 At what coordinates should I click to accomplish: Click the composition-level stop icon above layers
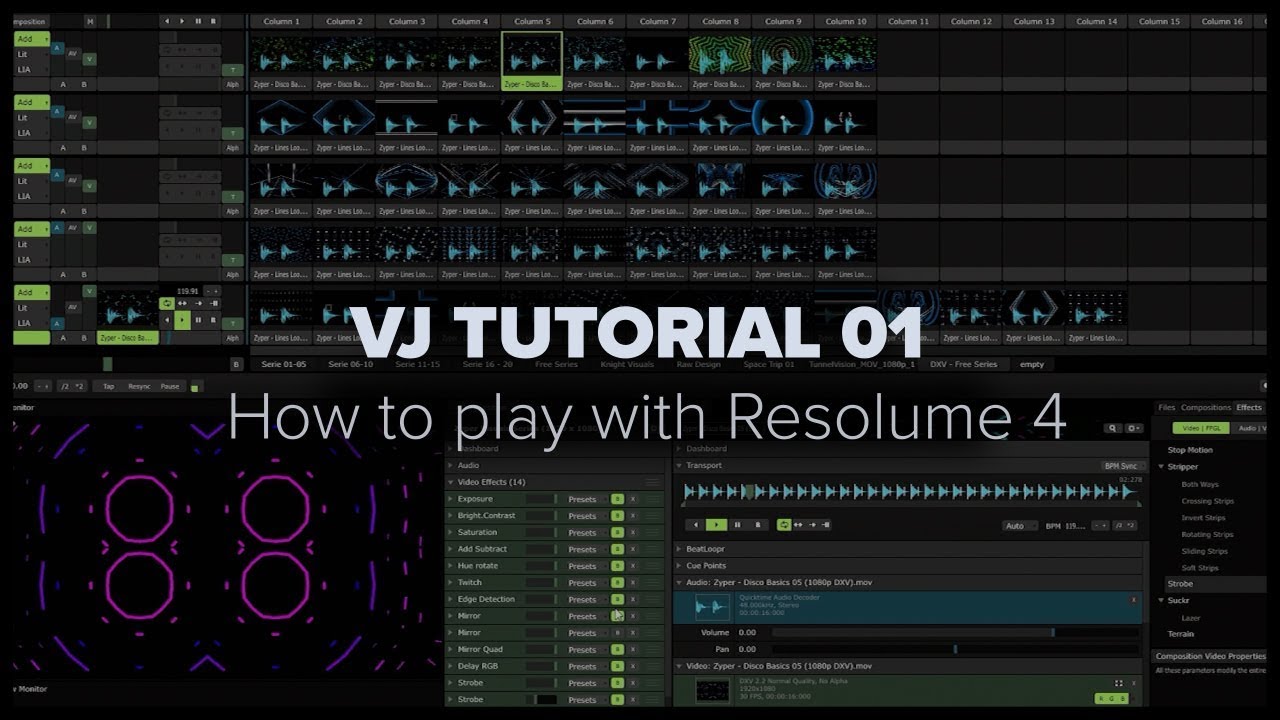pyautogui.click(x=214, y=21)
